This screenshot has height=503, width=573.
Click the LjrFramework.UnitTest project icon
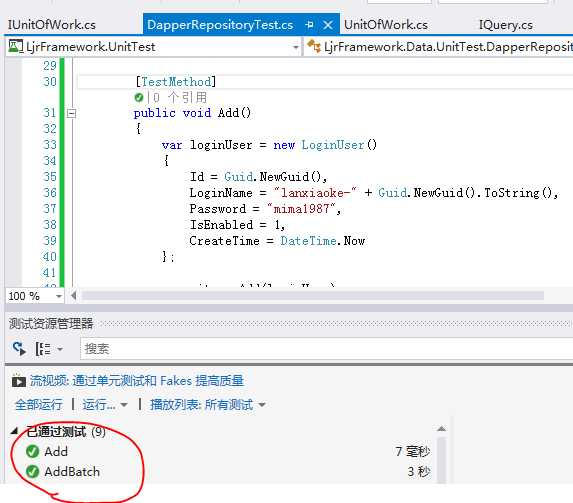[15, 46]
